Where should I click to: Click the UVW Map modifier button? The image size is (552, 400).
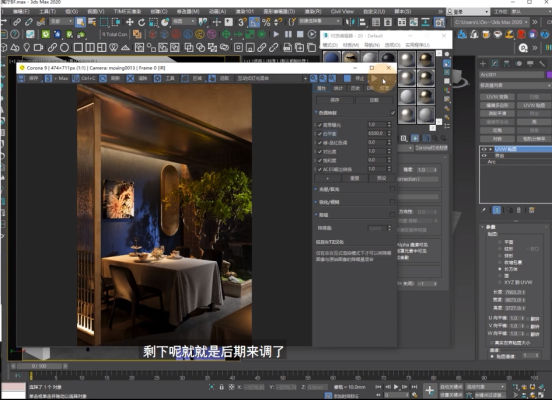534,105
